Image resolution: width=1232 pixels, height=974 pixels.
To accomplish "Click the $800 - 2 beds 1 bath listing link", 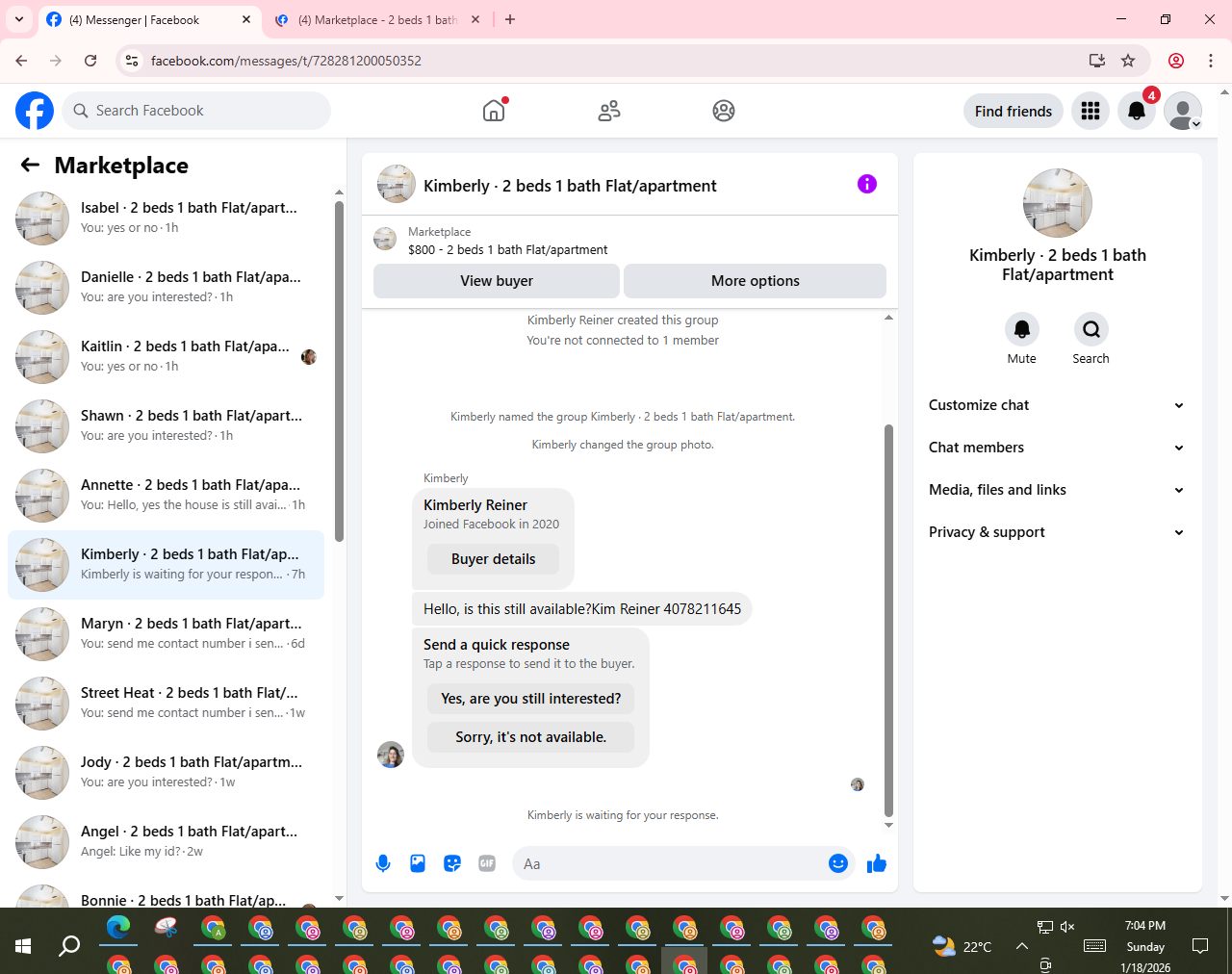I will pos(507,249).
